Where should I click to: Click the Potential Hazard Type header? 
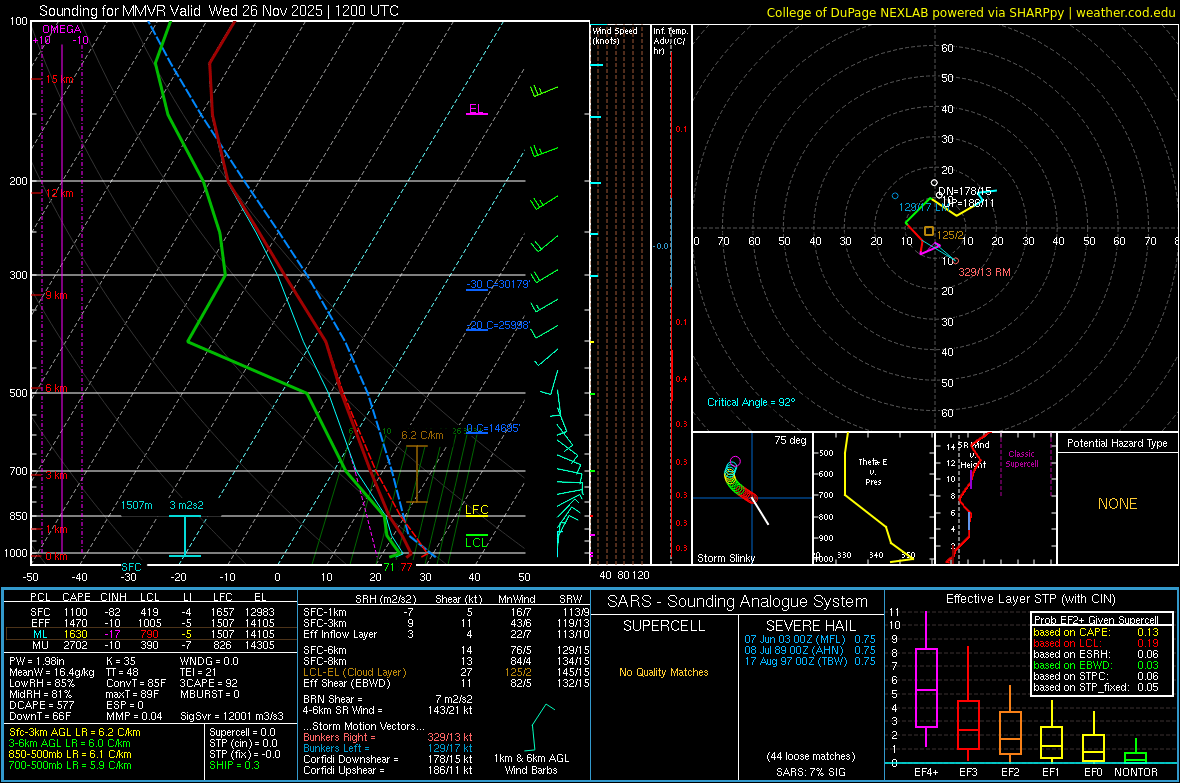click(x=1117, y=443)
